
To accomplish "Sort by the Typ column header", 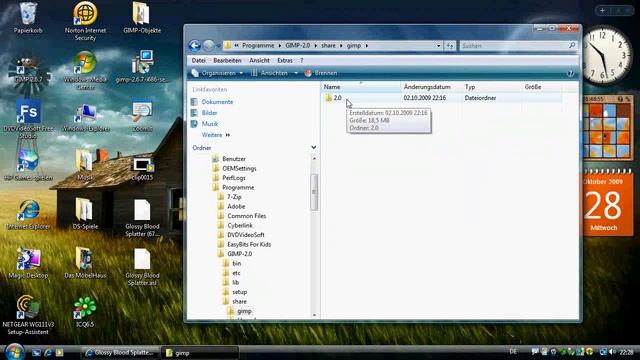I will pyautogui.click(x=492, y=87).
